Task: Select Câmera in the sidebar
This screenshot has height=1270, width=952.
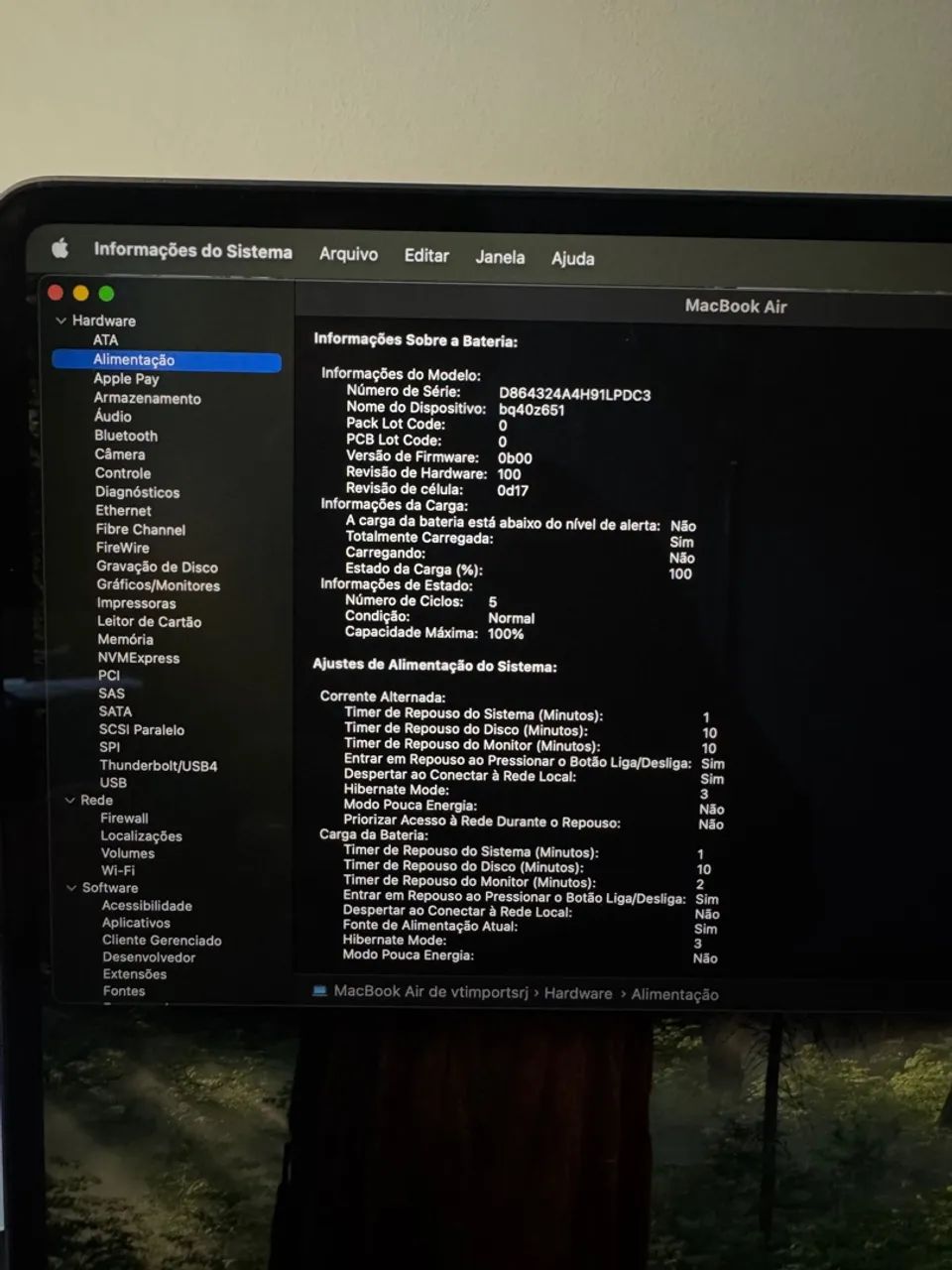Action: 120,453
